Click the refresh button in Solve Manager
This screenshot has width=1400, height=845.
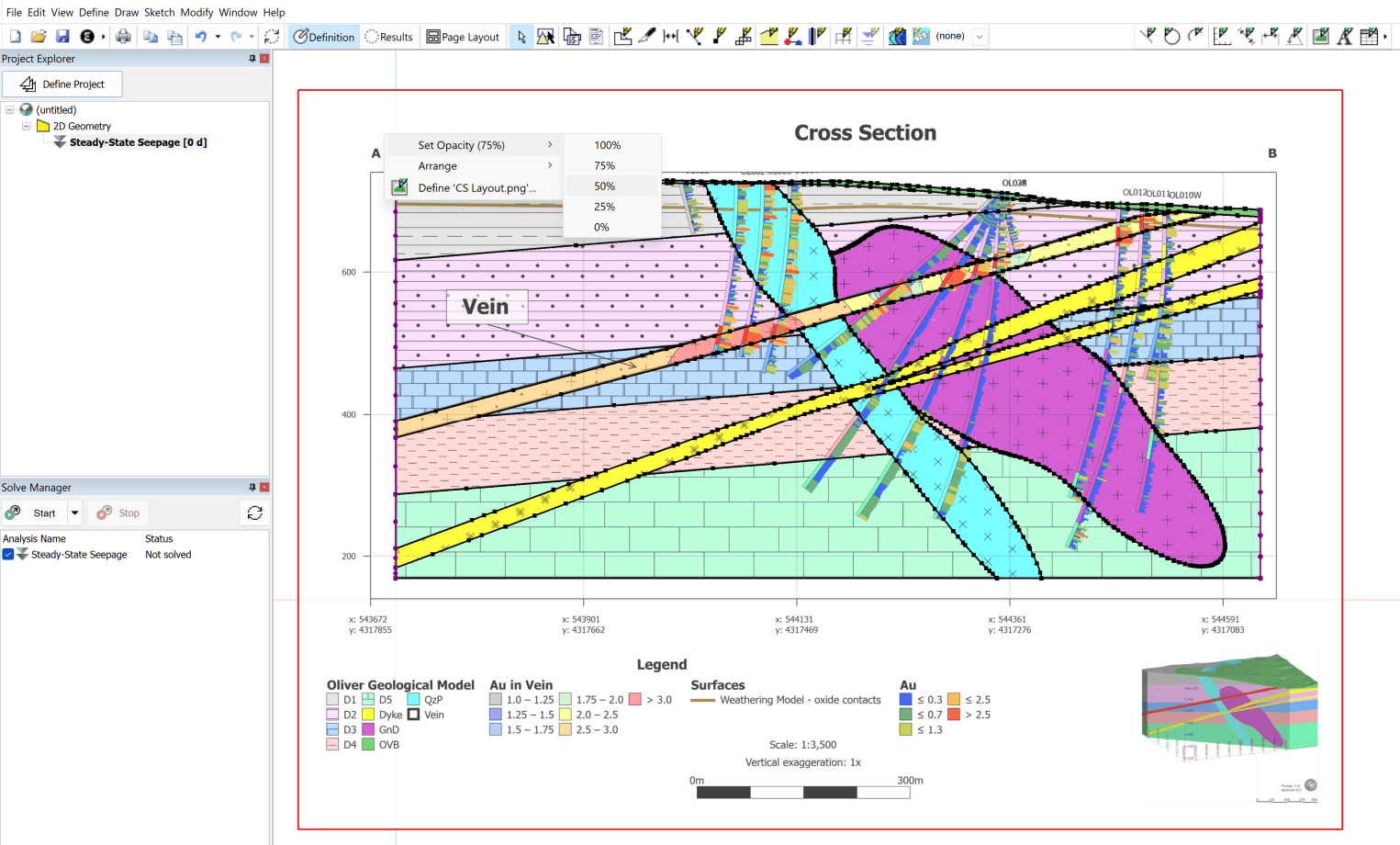[255, 513]
